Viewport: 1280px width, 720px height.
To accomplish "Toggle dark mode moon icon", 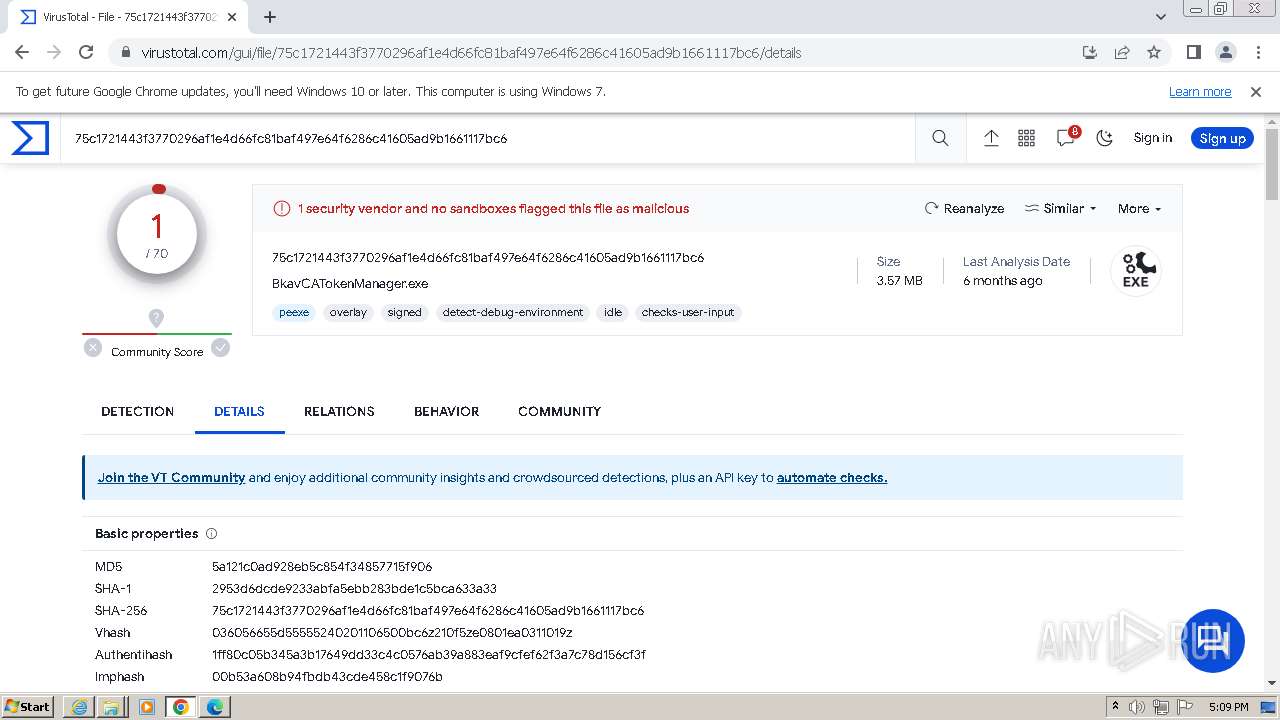I will click(1104, 138).
